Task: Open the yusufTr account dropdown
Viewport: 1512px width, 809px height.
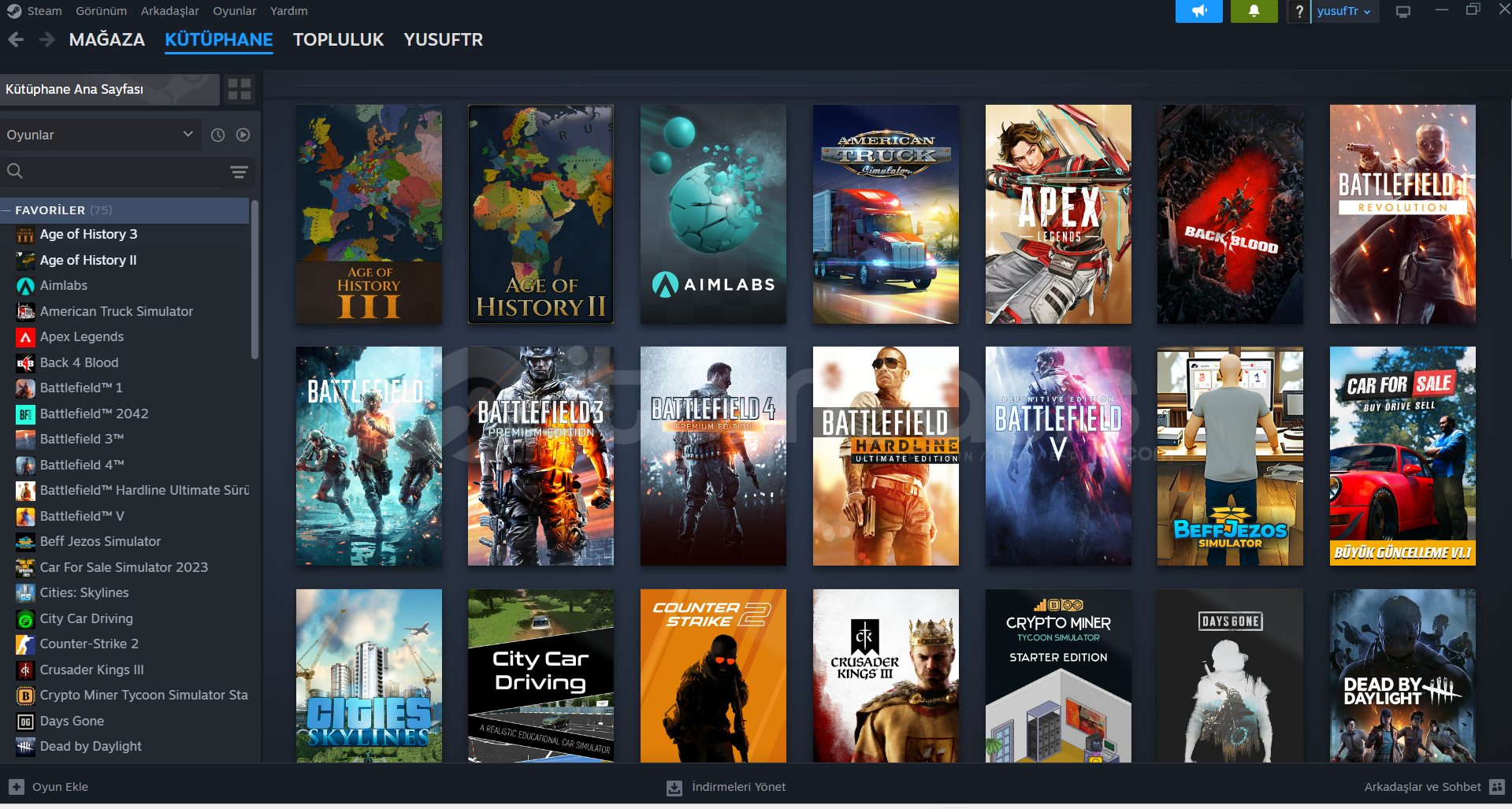Action: (x=1343, y=11)
